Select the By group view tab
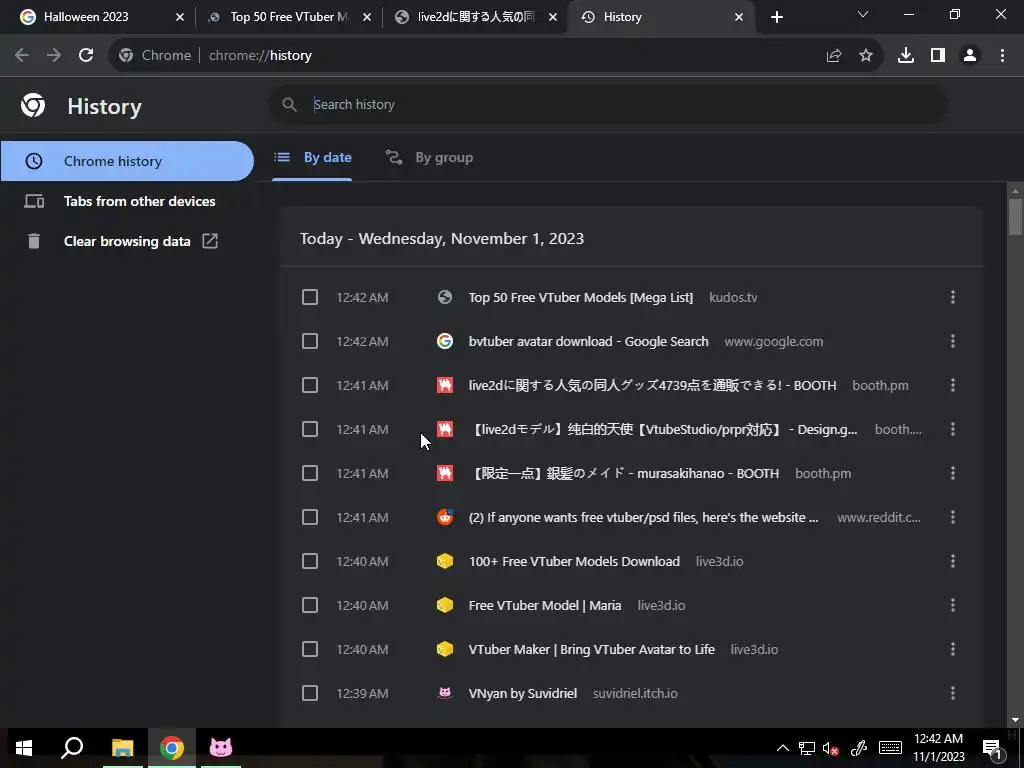1024x768 pixels. 429,157
